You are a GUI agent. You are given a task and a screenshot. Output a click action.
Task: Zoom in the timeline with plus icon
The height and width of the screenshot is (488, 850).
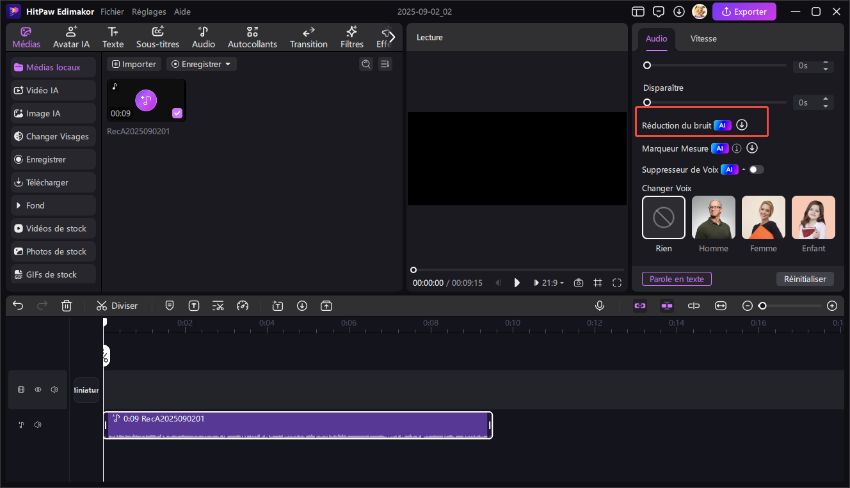pos(832,306)
